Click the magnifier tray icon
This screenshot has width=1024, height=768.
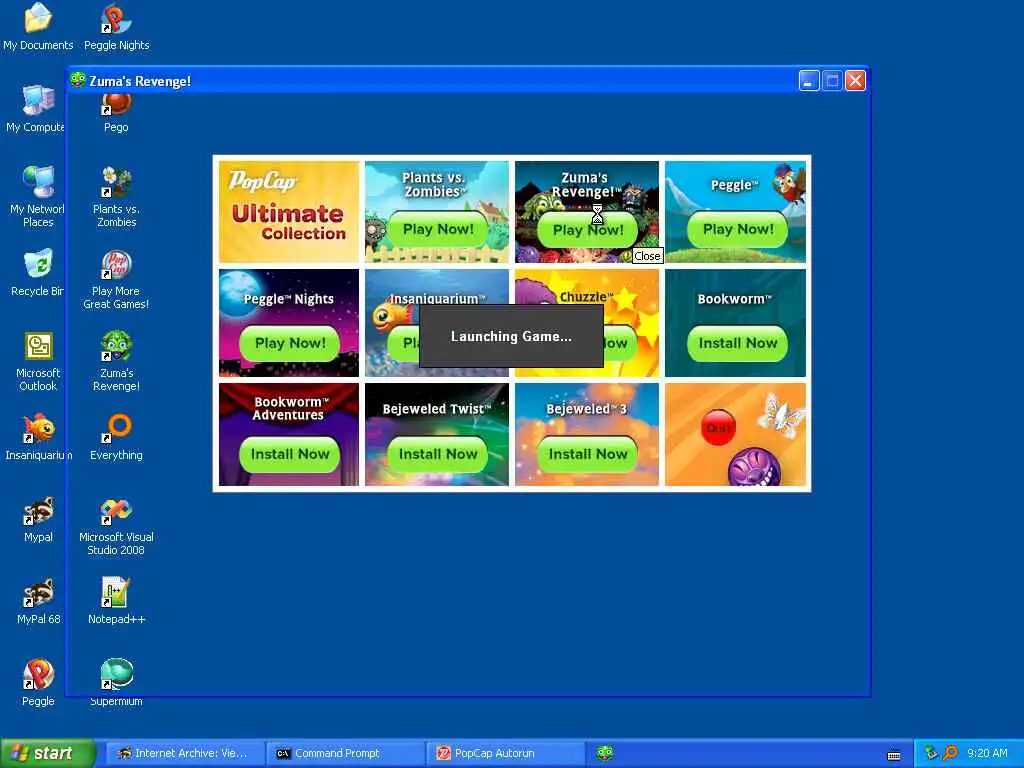(950, 754)
